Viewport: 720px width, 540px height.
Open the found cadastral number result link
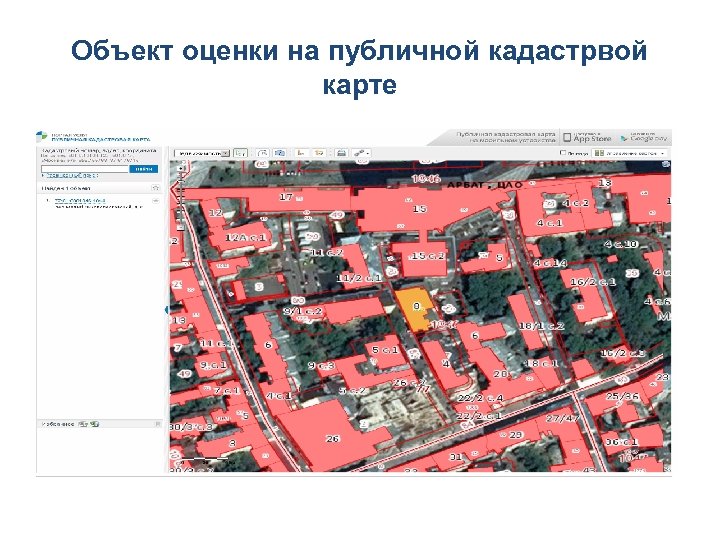(79, 201)
